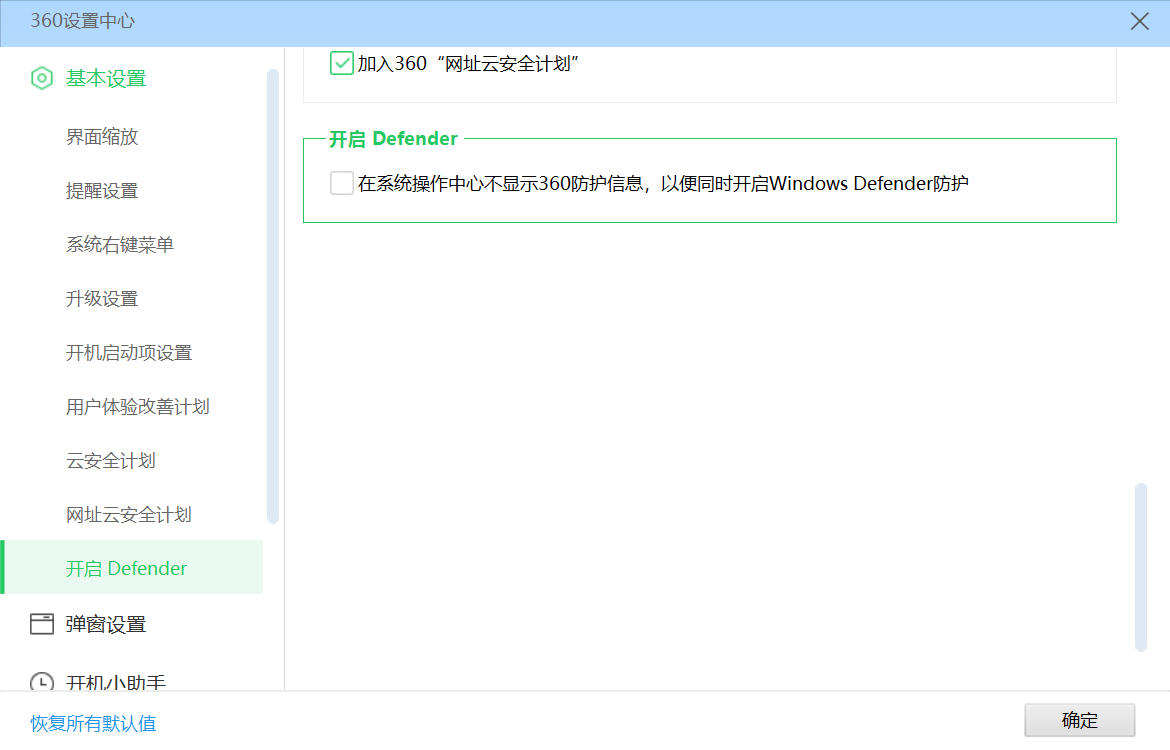The height and width of the screenshot is (750, 1170).
Task: Open 弹窗设置 section
Action: point(105,624)
